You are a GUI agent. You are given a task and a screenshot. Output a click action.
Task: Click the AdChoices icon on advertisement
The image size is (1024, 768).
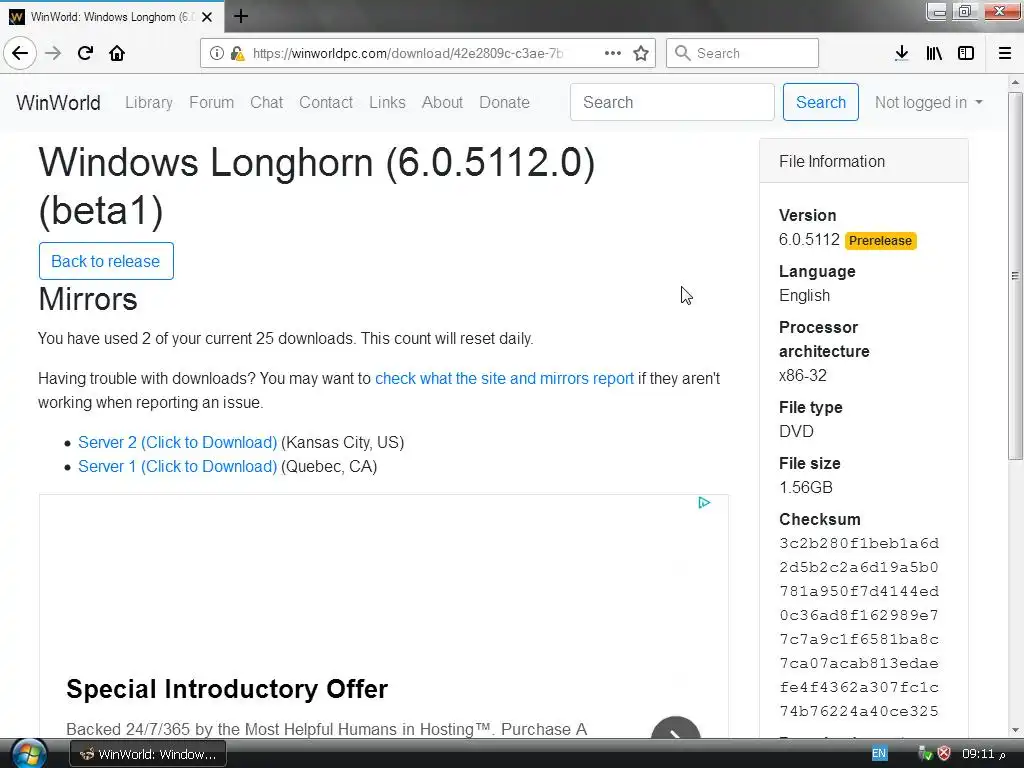[x=704, y=502]
